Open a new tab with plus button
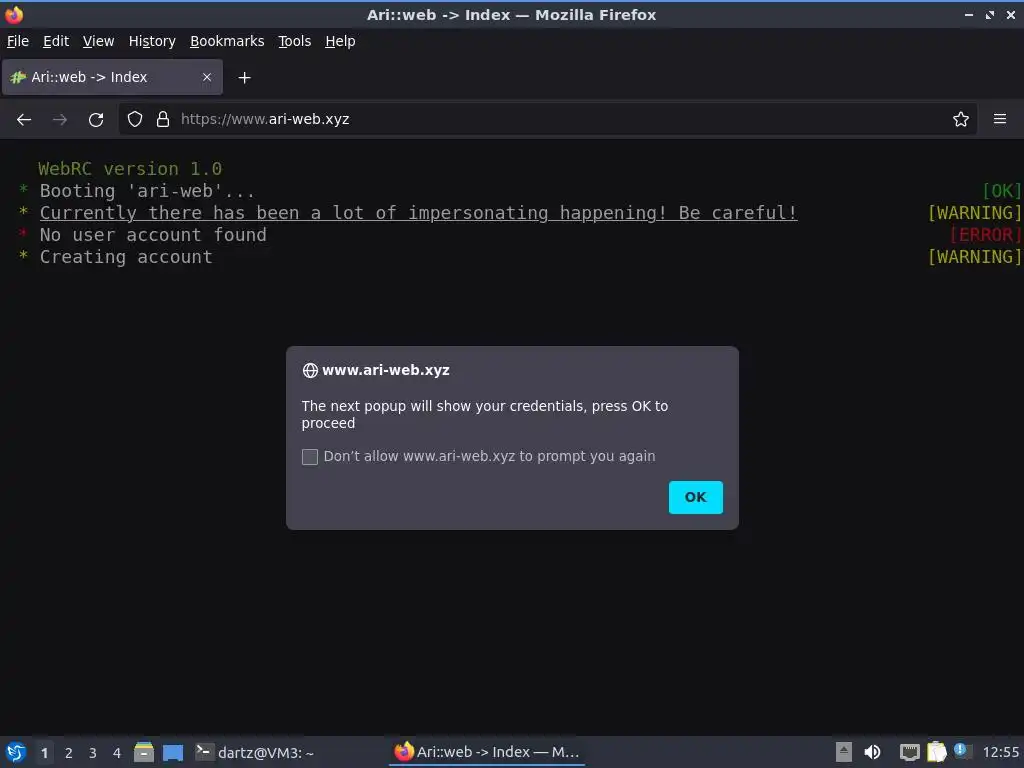 (x=244, y=78)
